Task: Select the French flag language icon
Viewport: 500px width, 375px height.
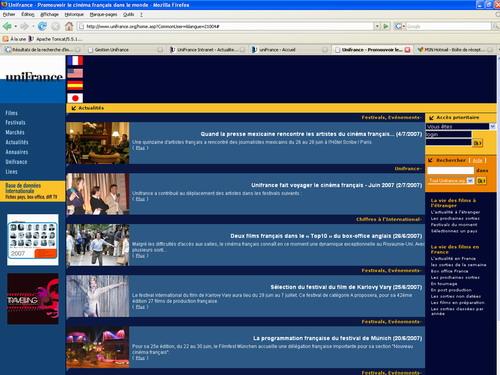Action: click(x=75, y=61)
